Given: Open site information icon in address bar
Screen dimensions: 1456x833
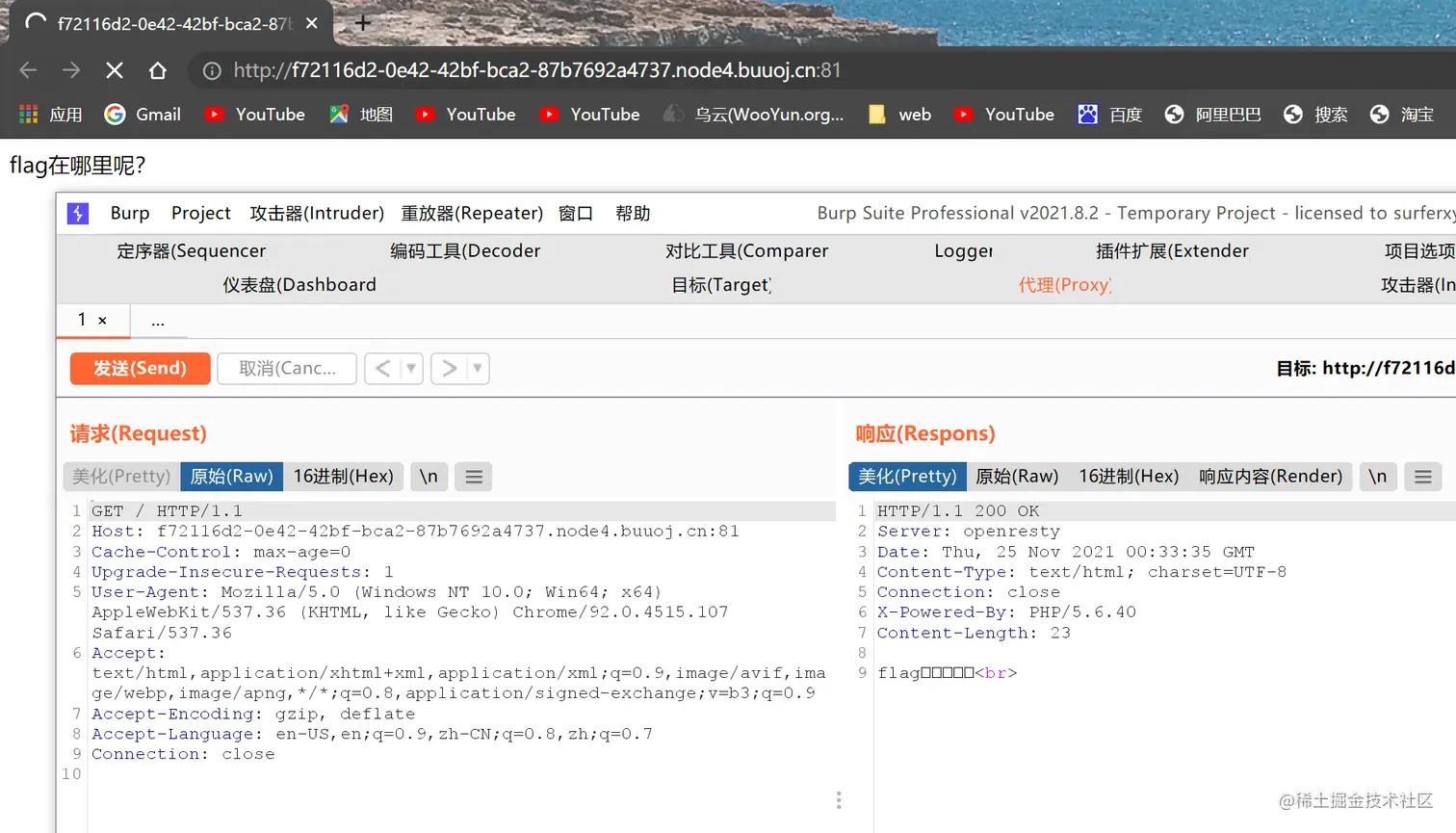Looking at the screenshot, I should pos(212,70).
